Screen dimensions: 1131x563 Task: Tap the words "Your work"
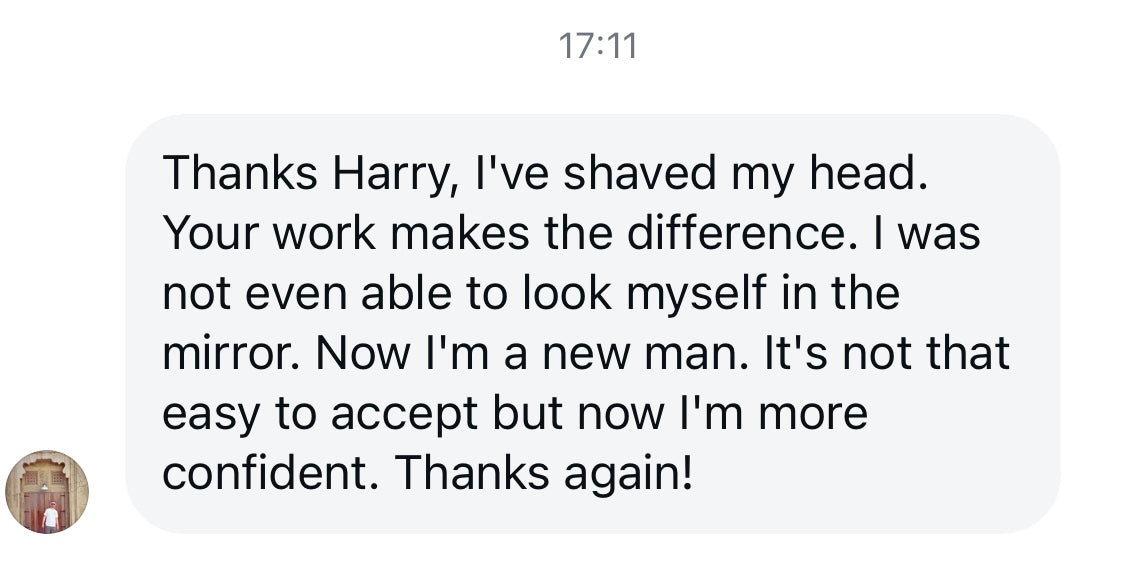tap(267, 234)
